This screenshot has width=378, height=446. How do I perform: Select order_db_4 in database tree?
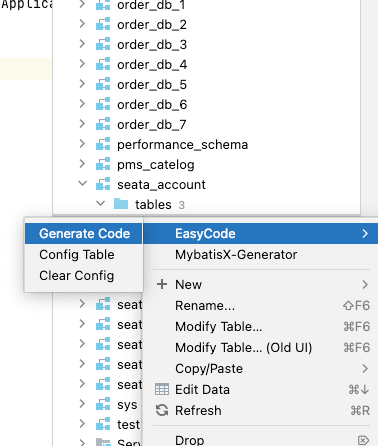152,65
